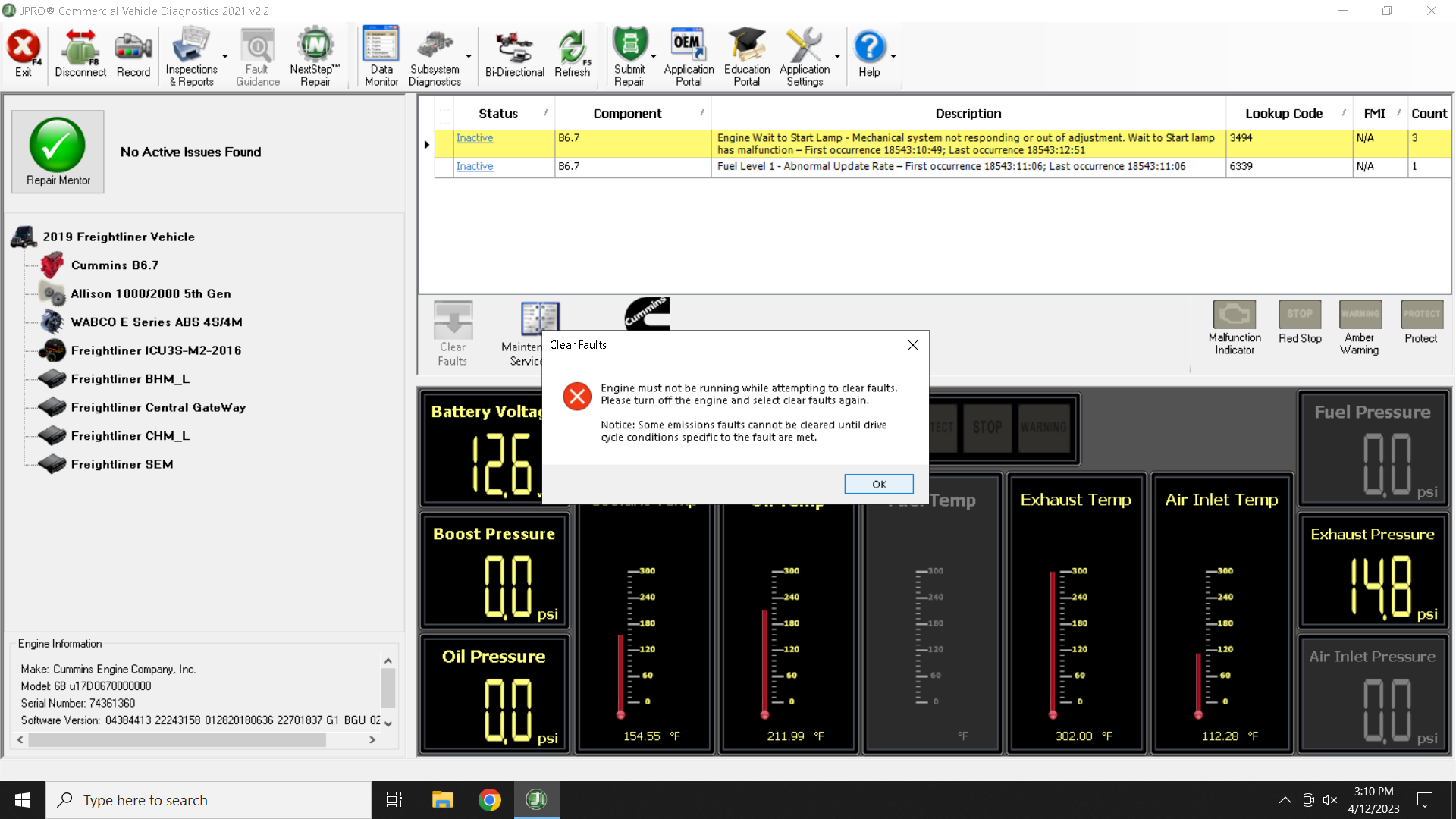Expand Submit Repair dropdown arrow

[654, 57]
